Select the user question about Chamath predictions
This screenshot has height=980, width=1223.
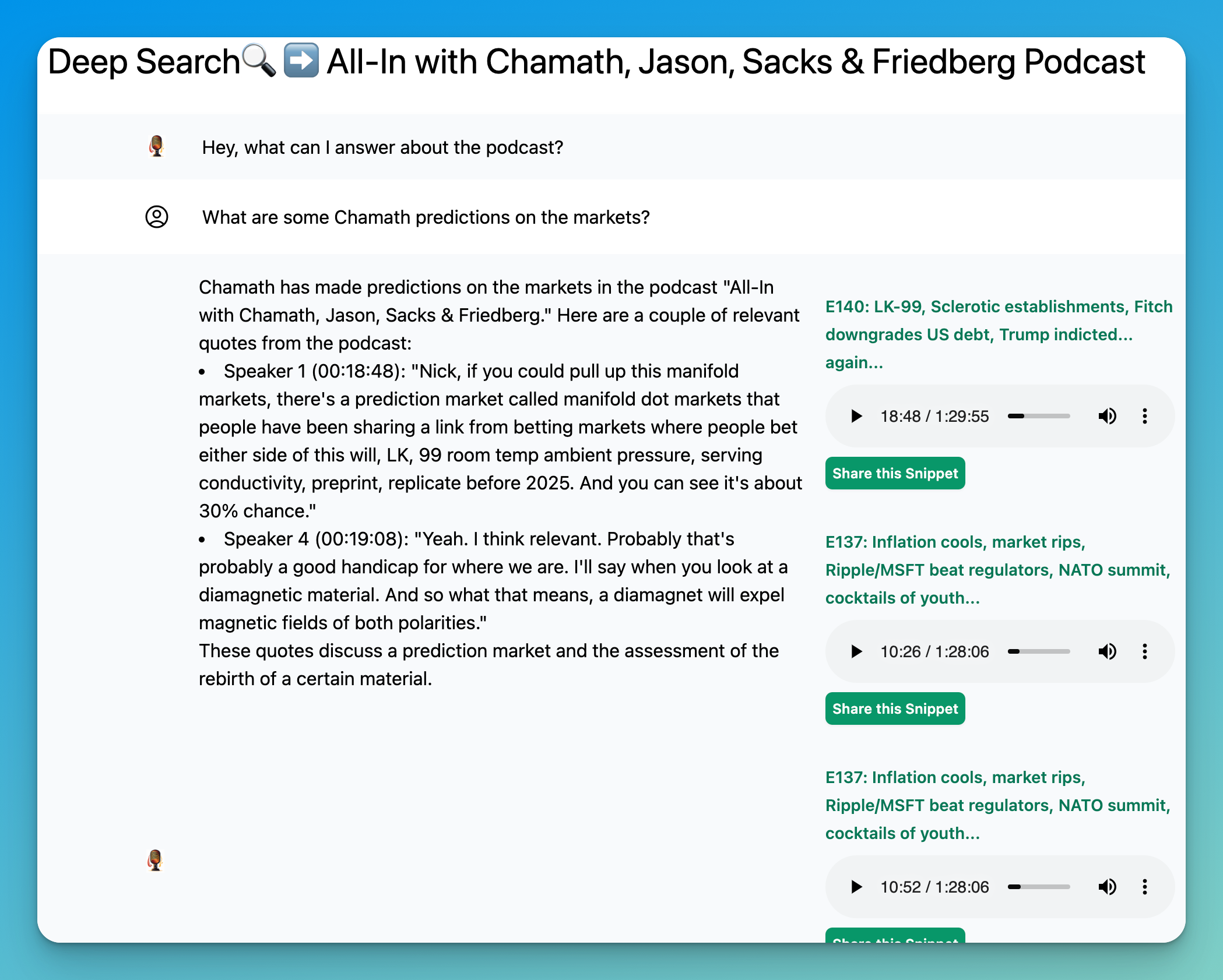(x=426, y=217)
